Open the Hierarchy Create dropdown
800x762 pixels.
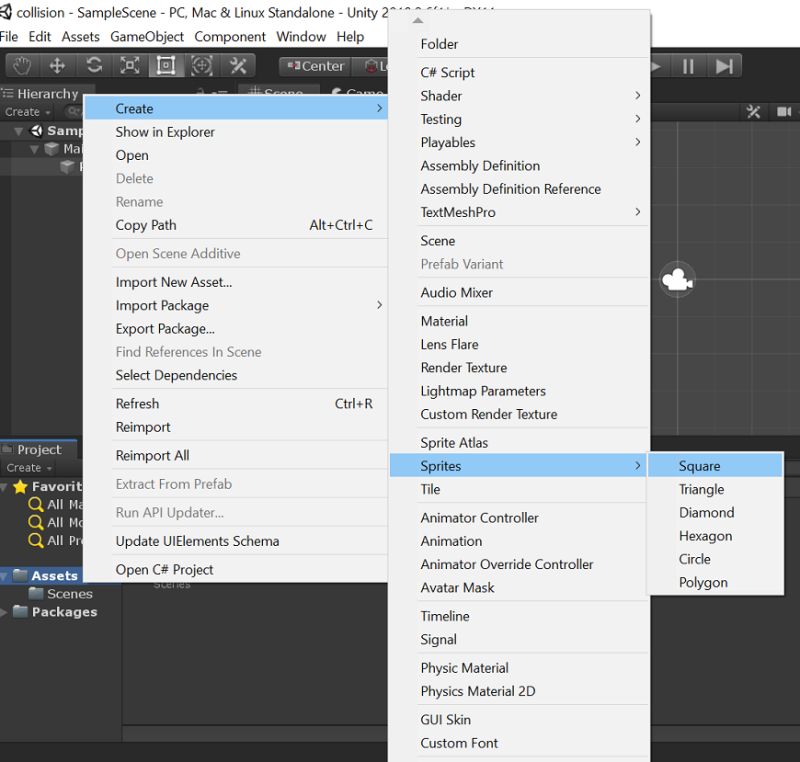(x=28, y=112)
